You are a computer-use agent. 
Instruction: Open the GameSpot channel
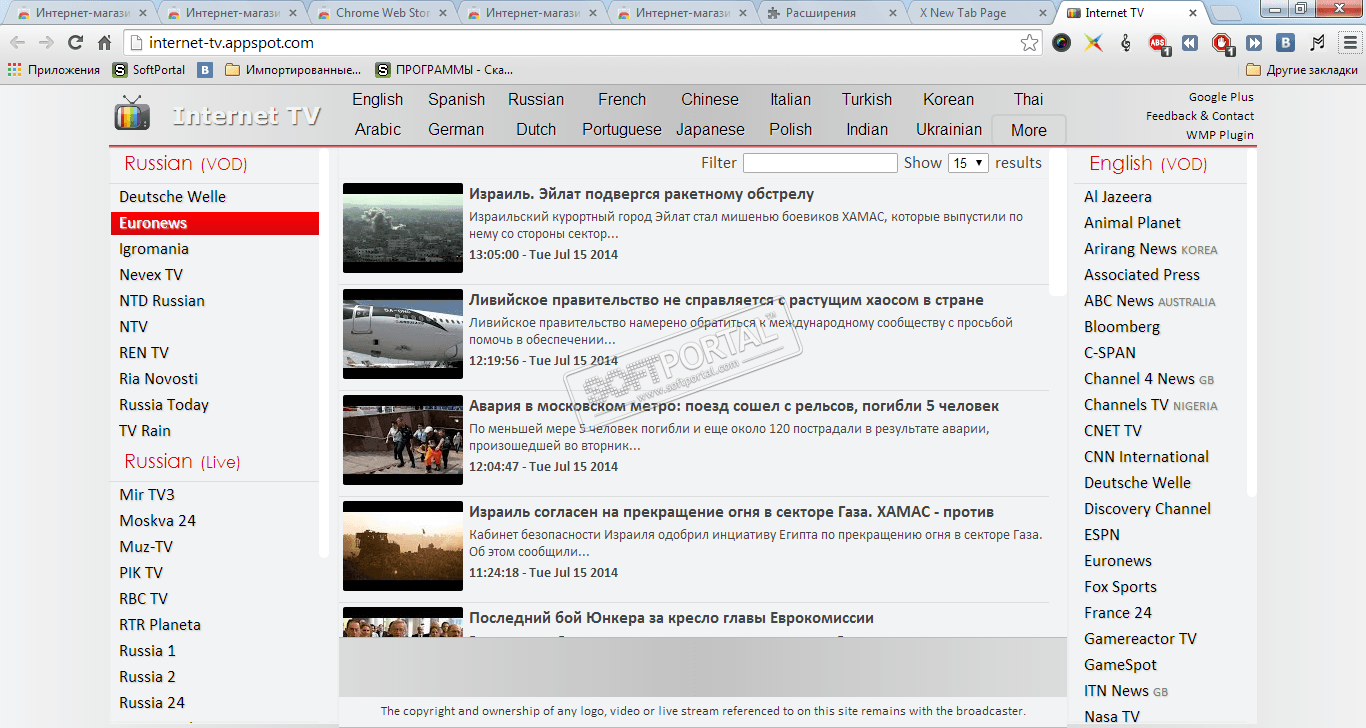pyautogui.click(x=1120, y=665)
